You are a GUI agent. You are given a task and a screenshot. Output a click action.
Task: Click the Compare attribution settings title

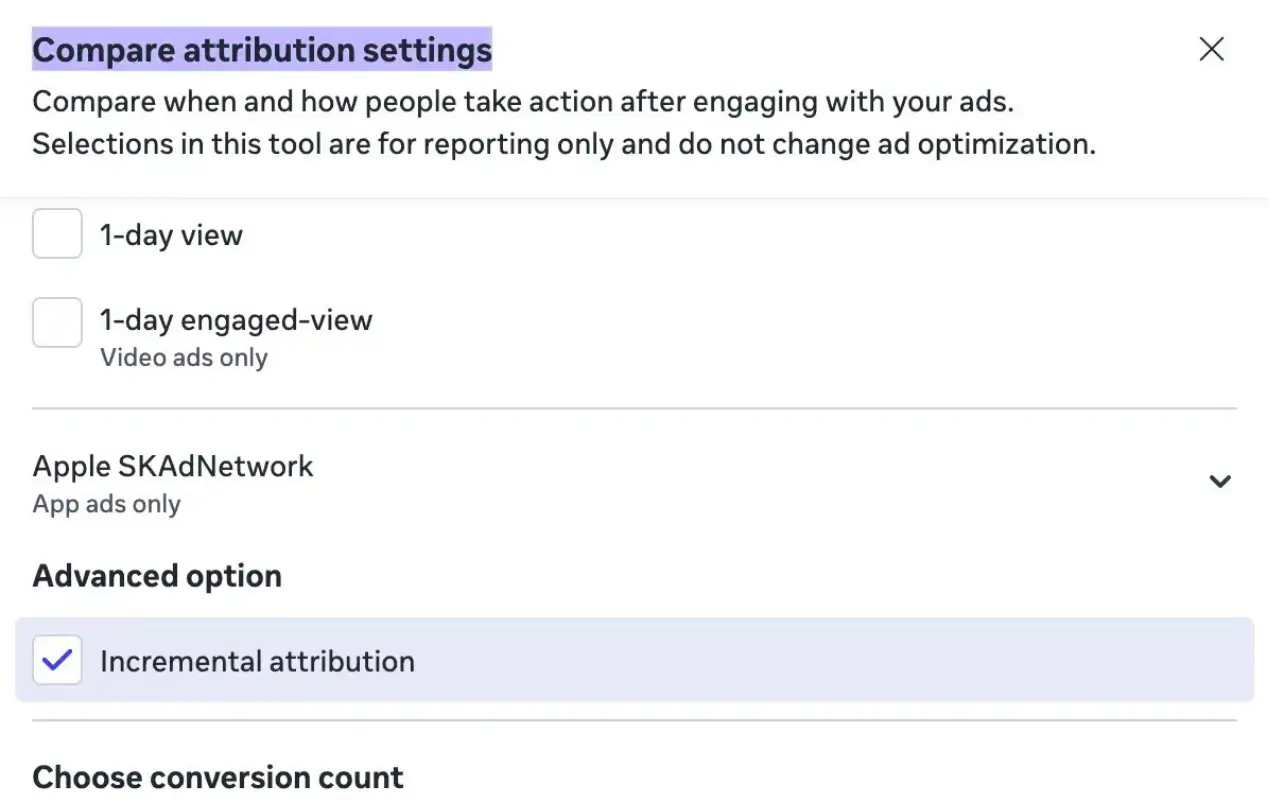(262, 49)
